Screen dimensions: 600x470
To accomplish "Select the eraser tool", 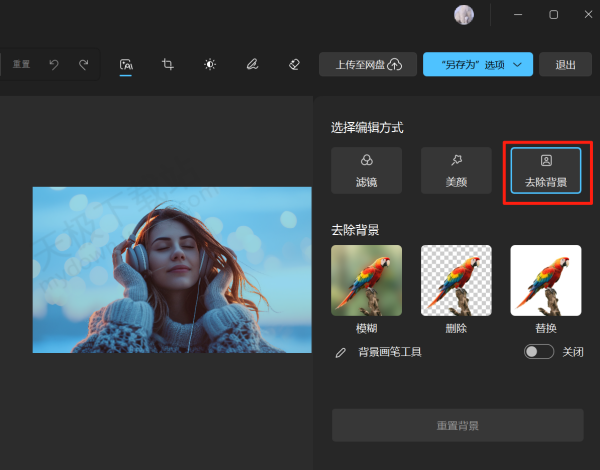I will pos(294,64).
